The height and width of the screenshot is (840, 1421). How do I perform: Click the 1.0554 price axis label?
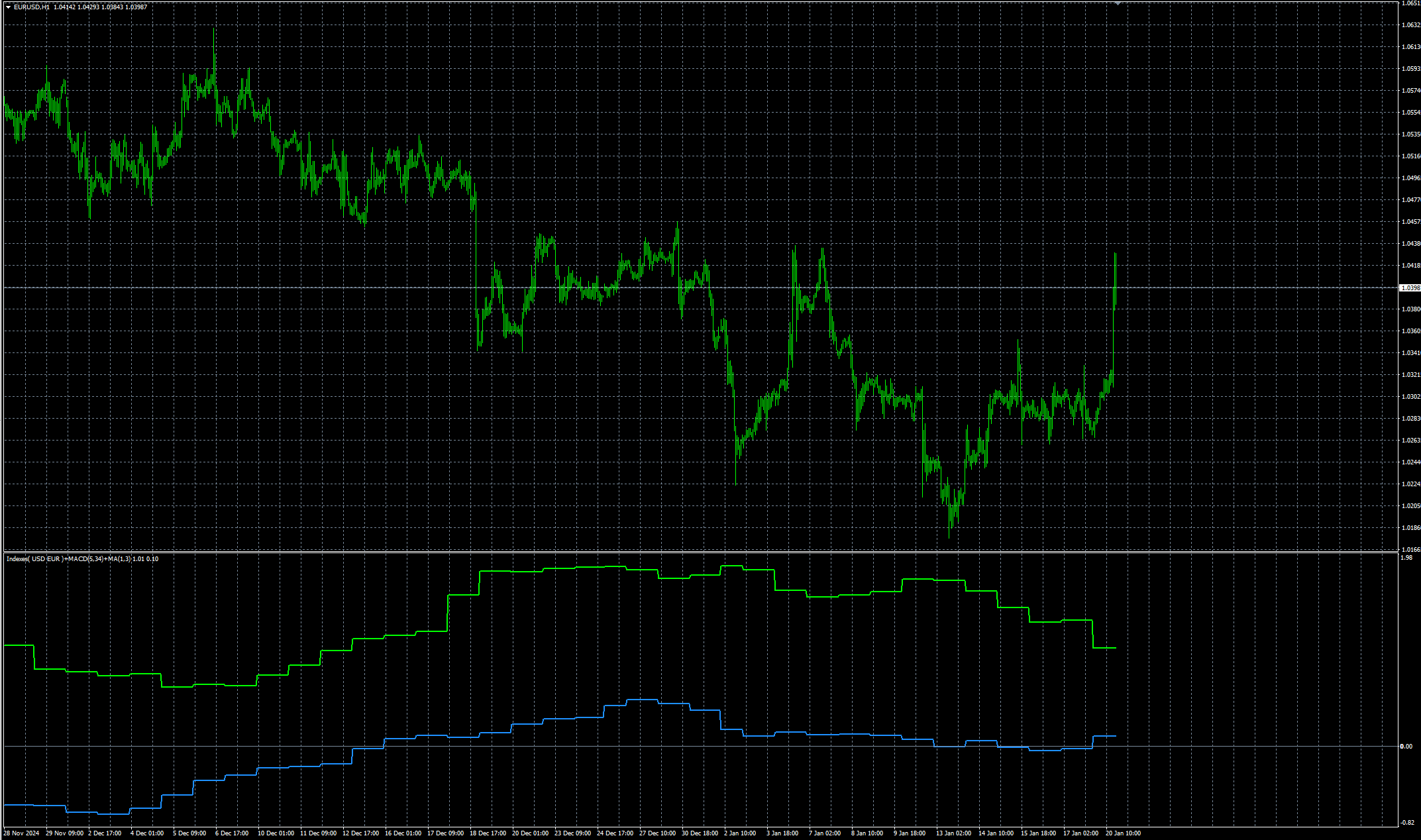(1410, 113)
